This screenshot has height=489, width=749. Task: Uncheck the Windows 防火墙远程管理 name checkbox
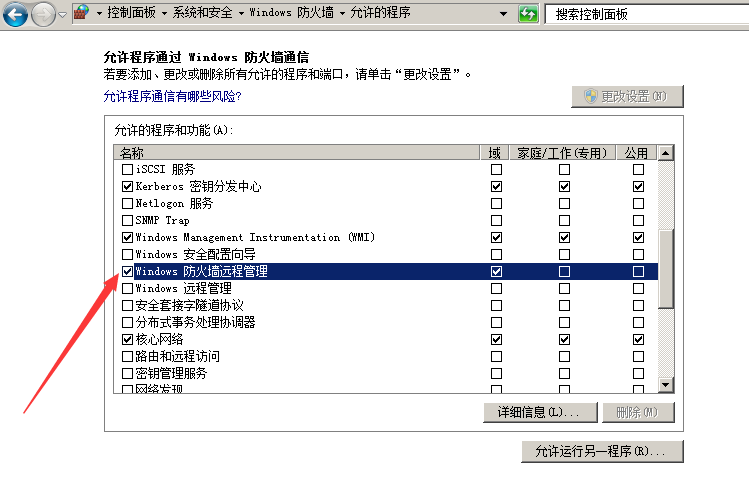127,271
